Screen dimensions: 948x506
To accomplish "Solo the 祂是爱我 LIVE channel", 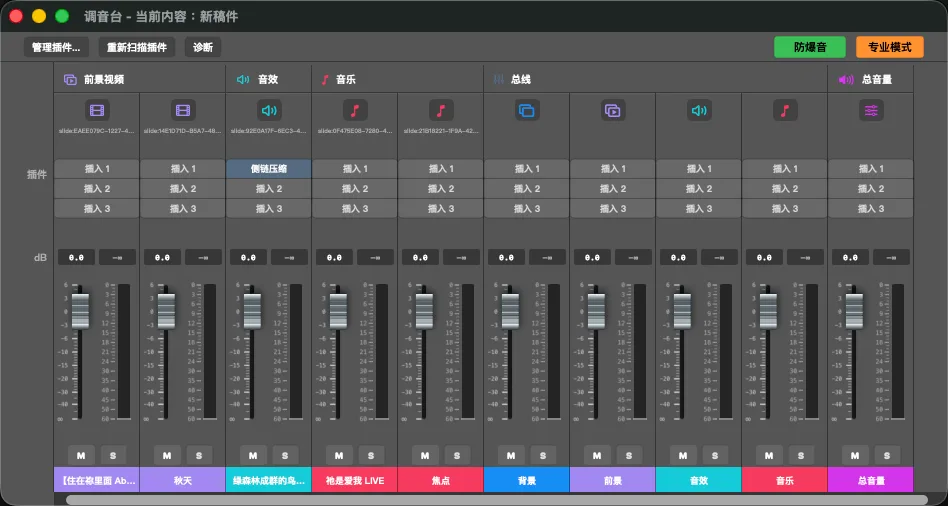I will click(x=371, y=455).
